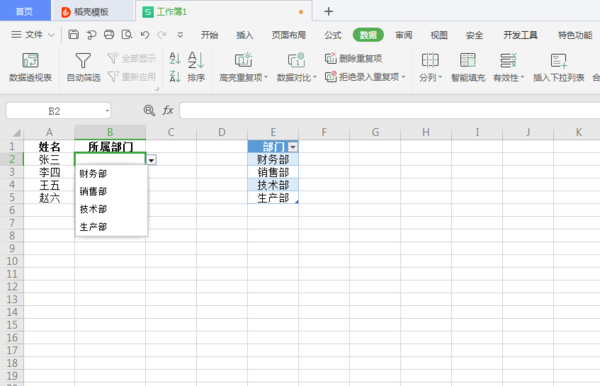Image resolution: width=600 pixels, height=386 pixels.
Task: Select column B header
Action: coord(110,132)
